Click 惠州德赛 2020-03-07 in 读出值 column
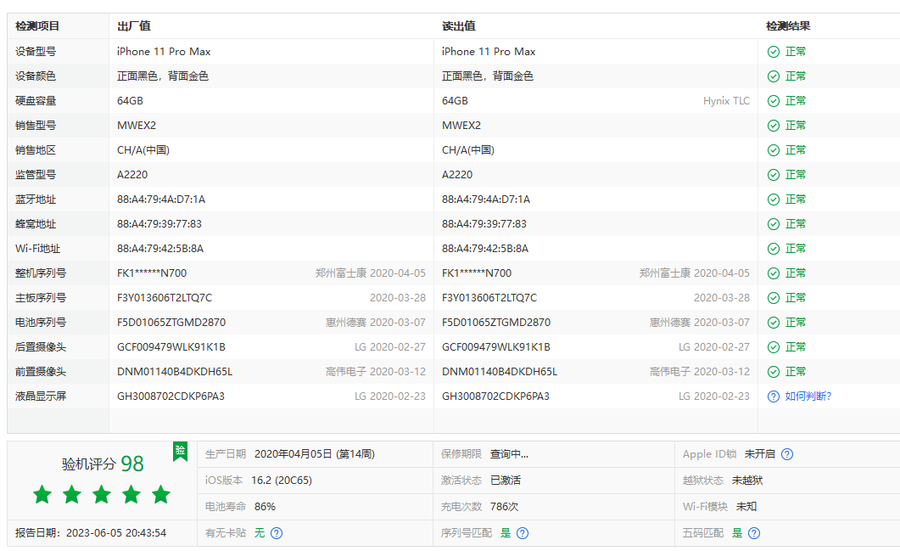 tap(700, 323)
